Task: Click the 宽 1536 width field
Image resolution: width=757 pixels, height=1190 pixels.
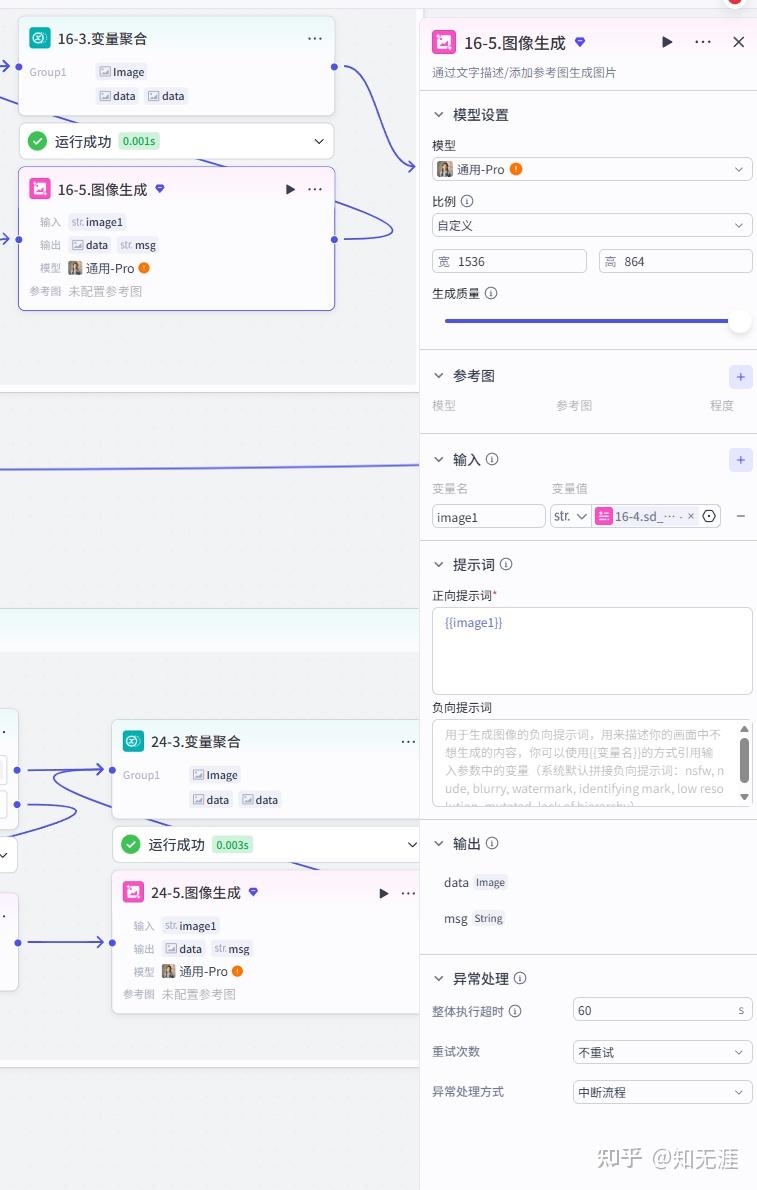Action: 509,261
